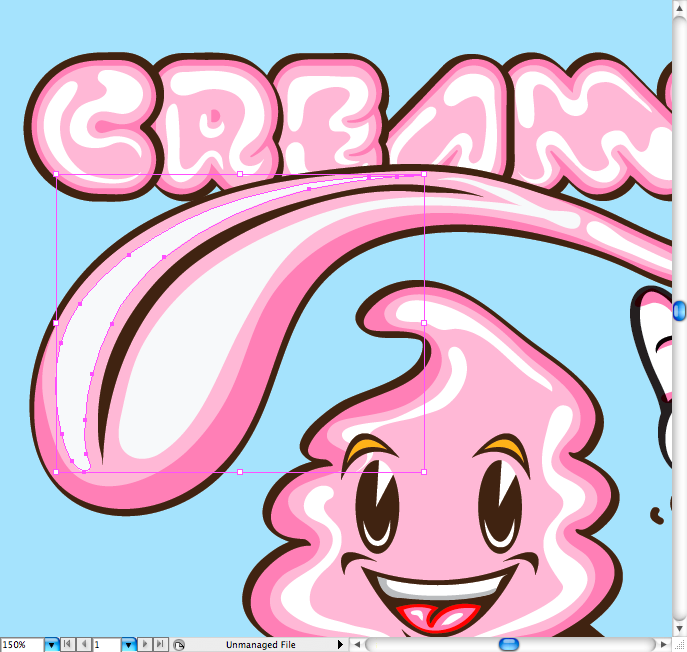Image resolution: width=687 pixels, height=652 pixels.
Task: Jump to the last artboard
Action: point(160,645)
